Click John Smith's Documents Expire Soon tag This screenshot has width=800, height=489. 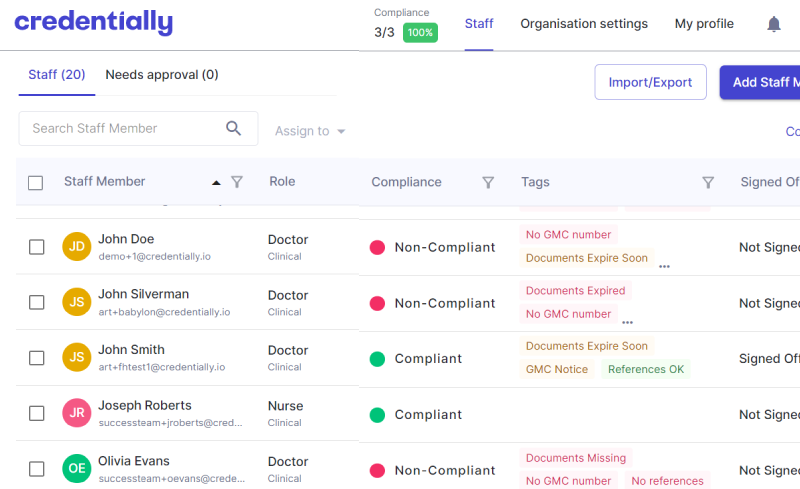[x=587, y=346]
